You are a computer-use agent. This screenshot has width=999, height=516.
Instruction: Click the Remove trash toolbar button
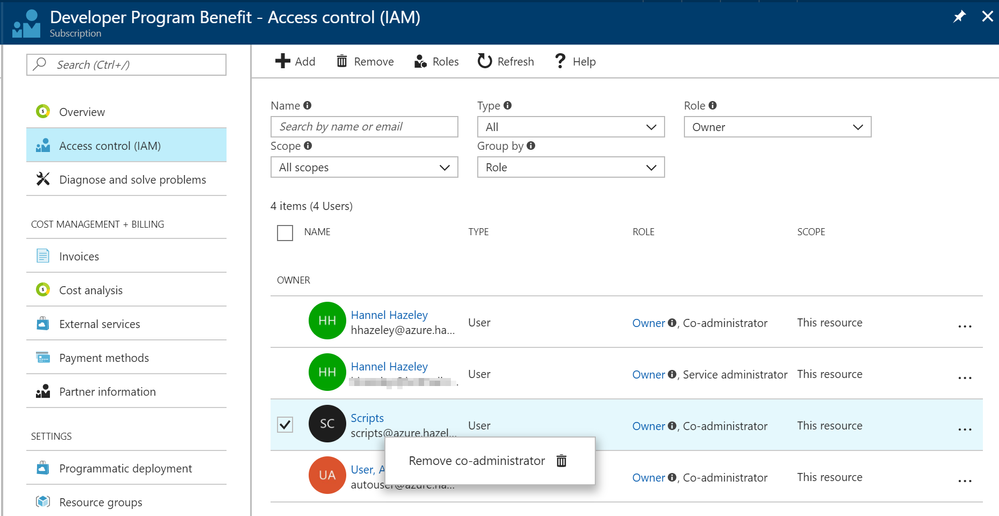(x=365, y=61)
